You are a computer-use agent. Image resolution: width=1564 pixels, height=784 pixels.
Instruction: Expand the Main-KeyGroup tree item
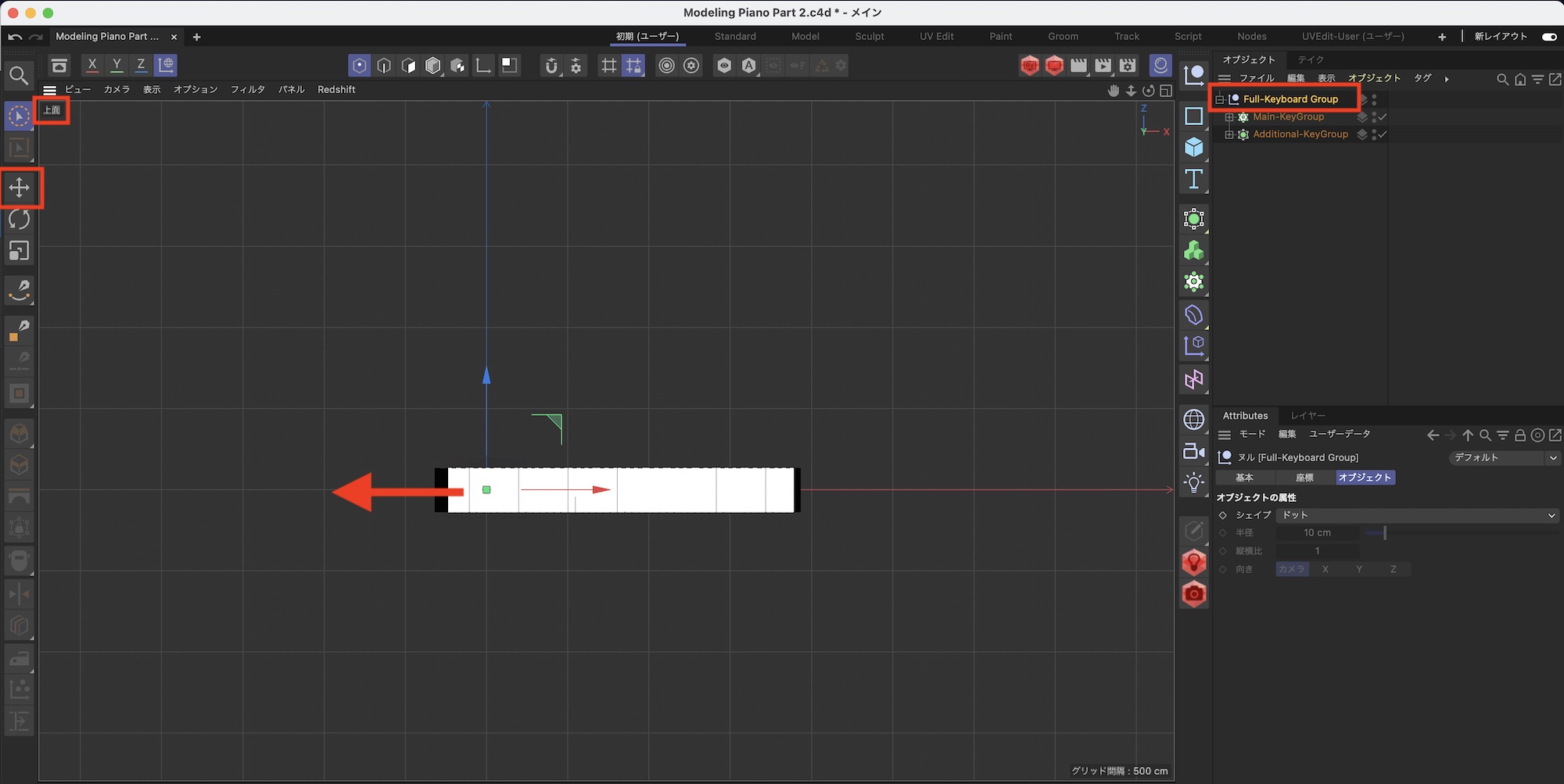click(x=1229, y=117)
